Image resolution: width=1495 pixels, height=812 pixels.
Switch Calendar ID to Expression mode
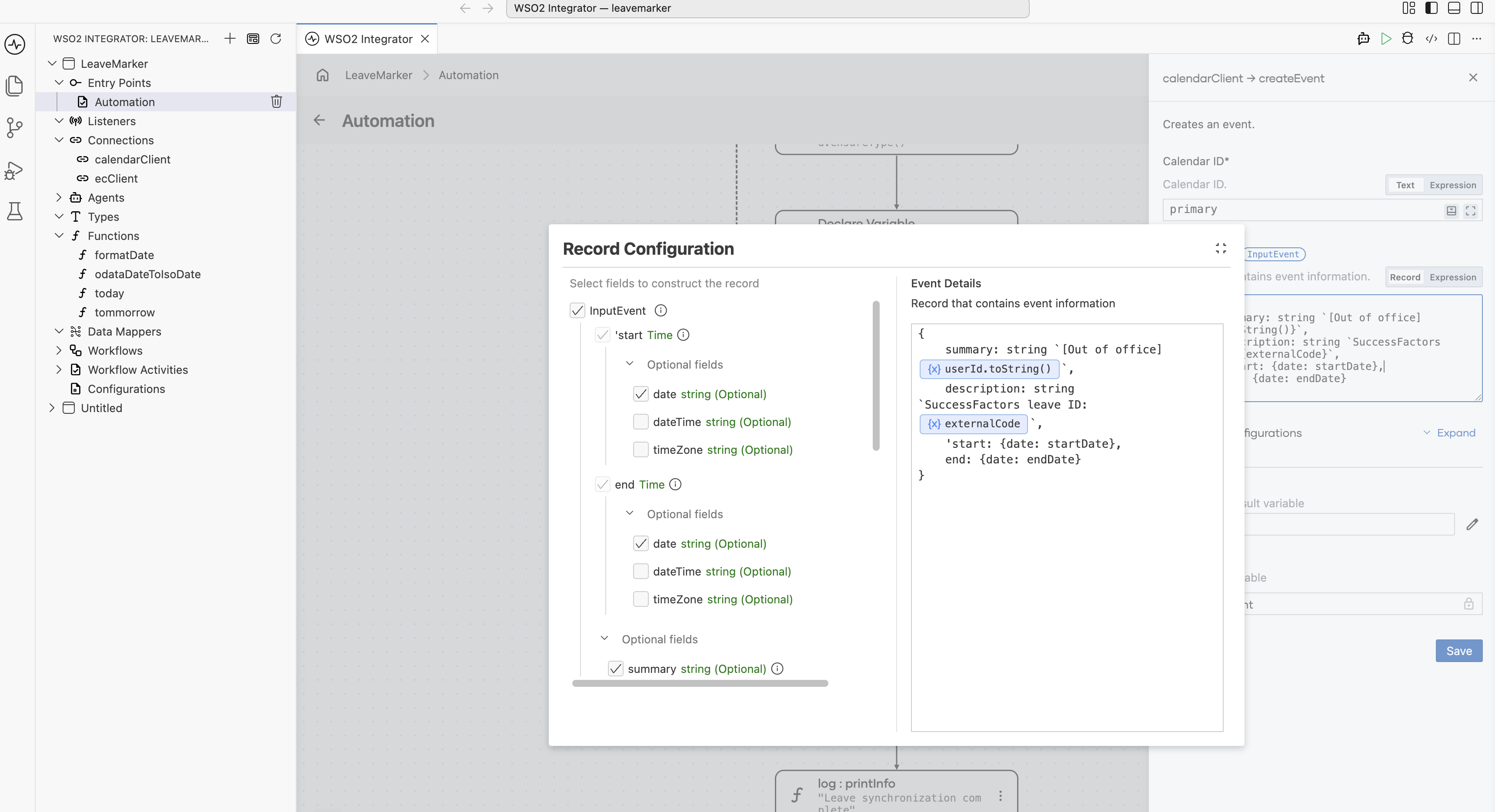click(1453, 185)
